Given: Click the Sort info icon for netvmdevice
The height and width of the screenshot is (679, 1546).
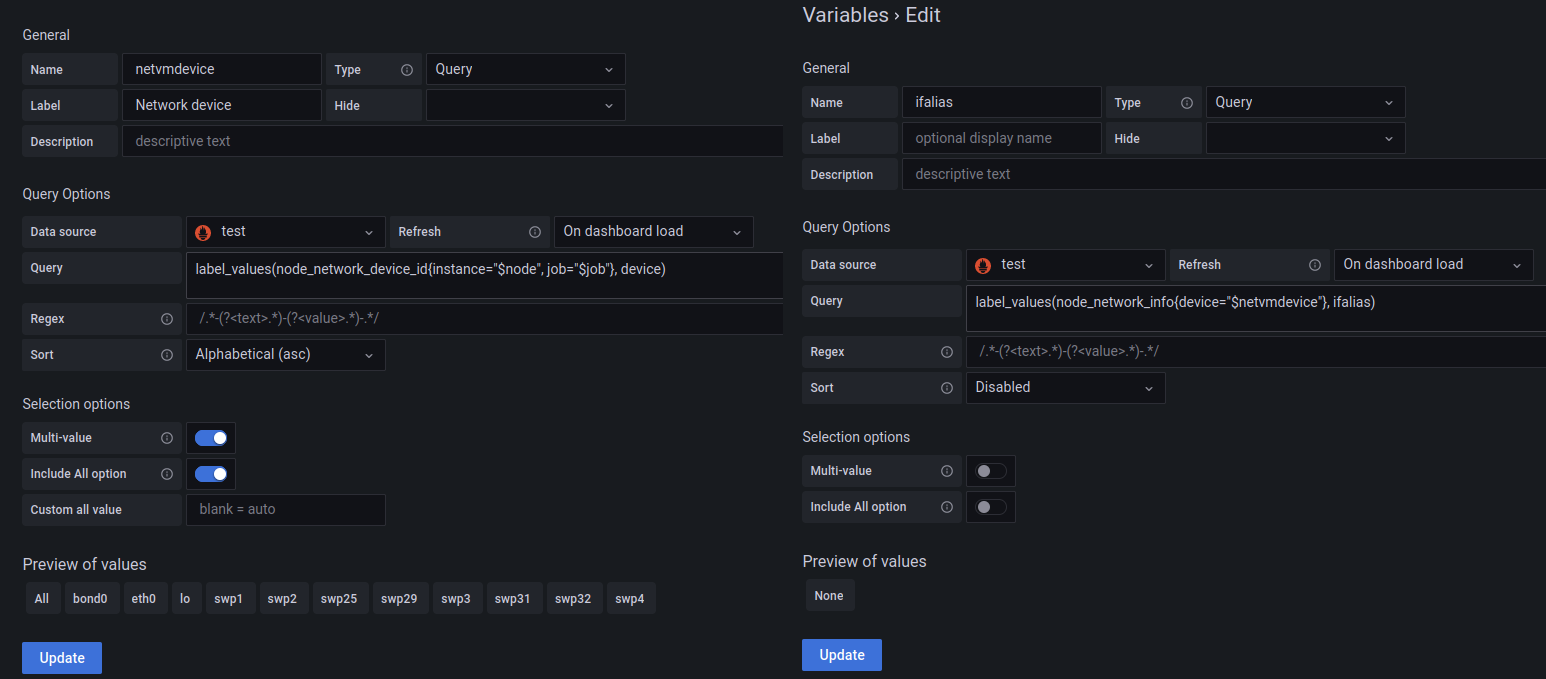Looking at the screenshot, I should coord(167,355).
